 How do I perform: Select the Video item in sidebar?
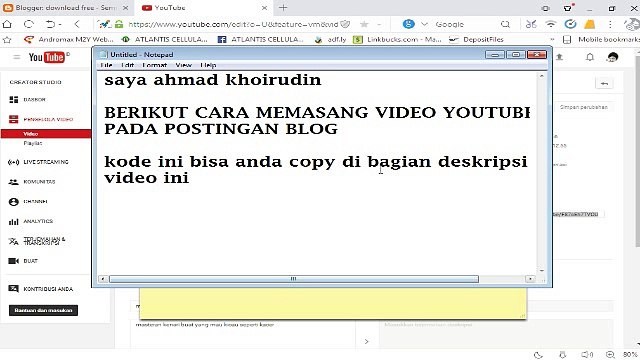click(46, 133)
